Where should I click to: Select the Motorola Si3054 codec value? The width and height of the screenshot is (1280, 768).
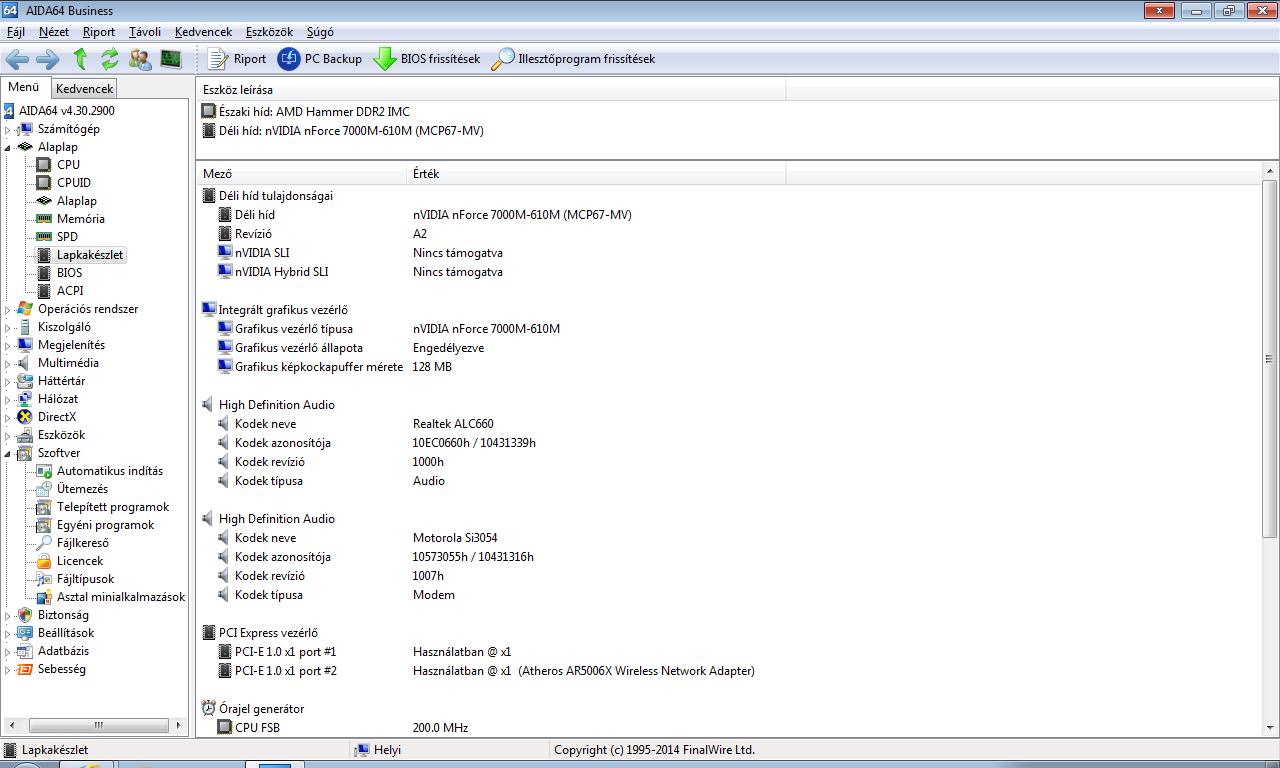click(x=455, y=538)
